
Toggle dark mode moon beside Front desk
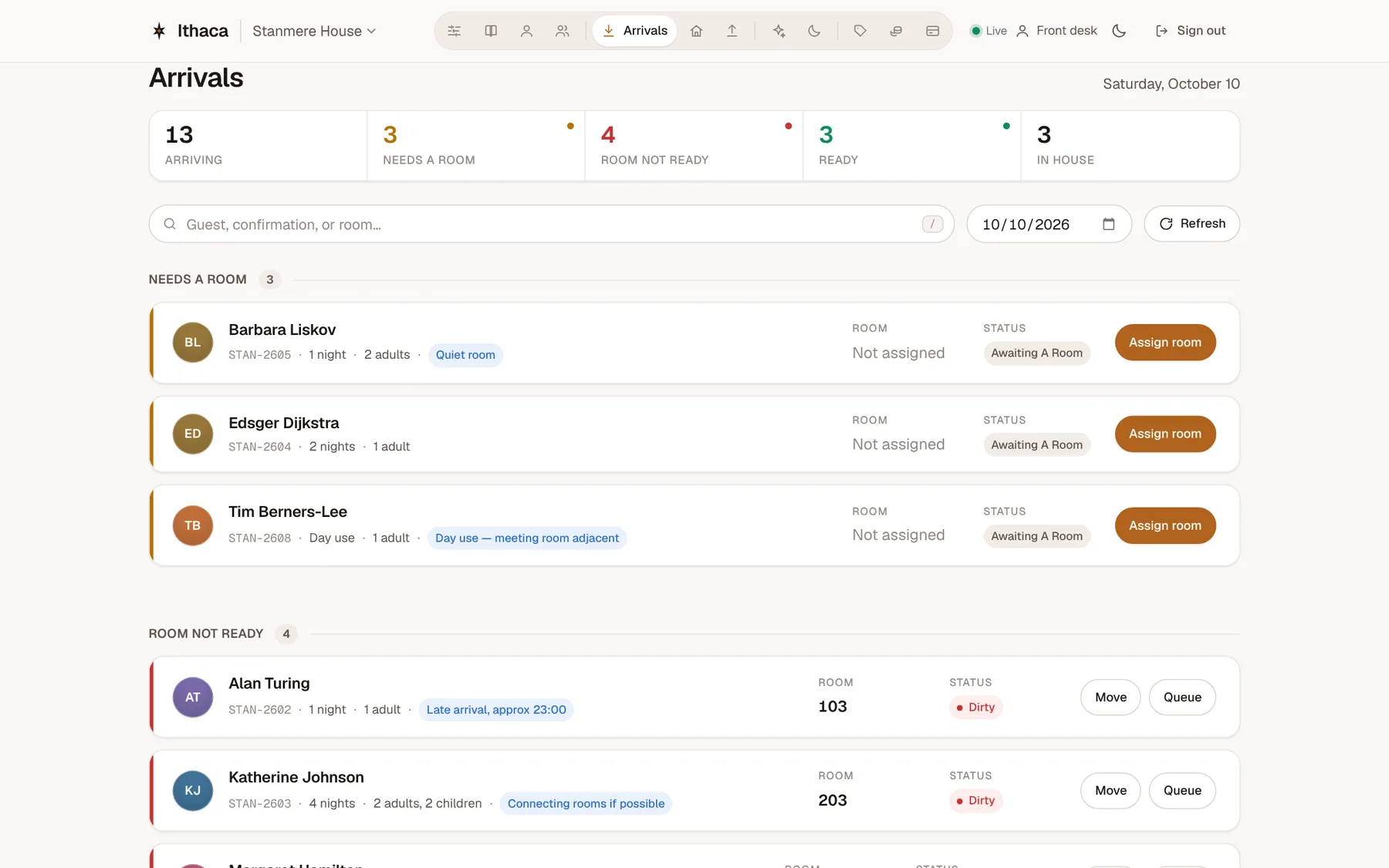tap(1119, 31)
